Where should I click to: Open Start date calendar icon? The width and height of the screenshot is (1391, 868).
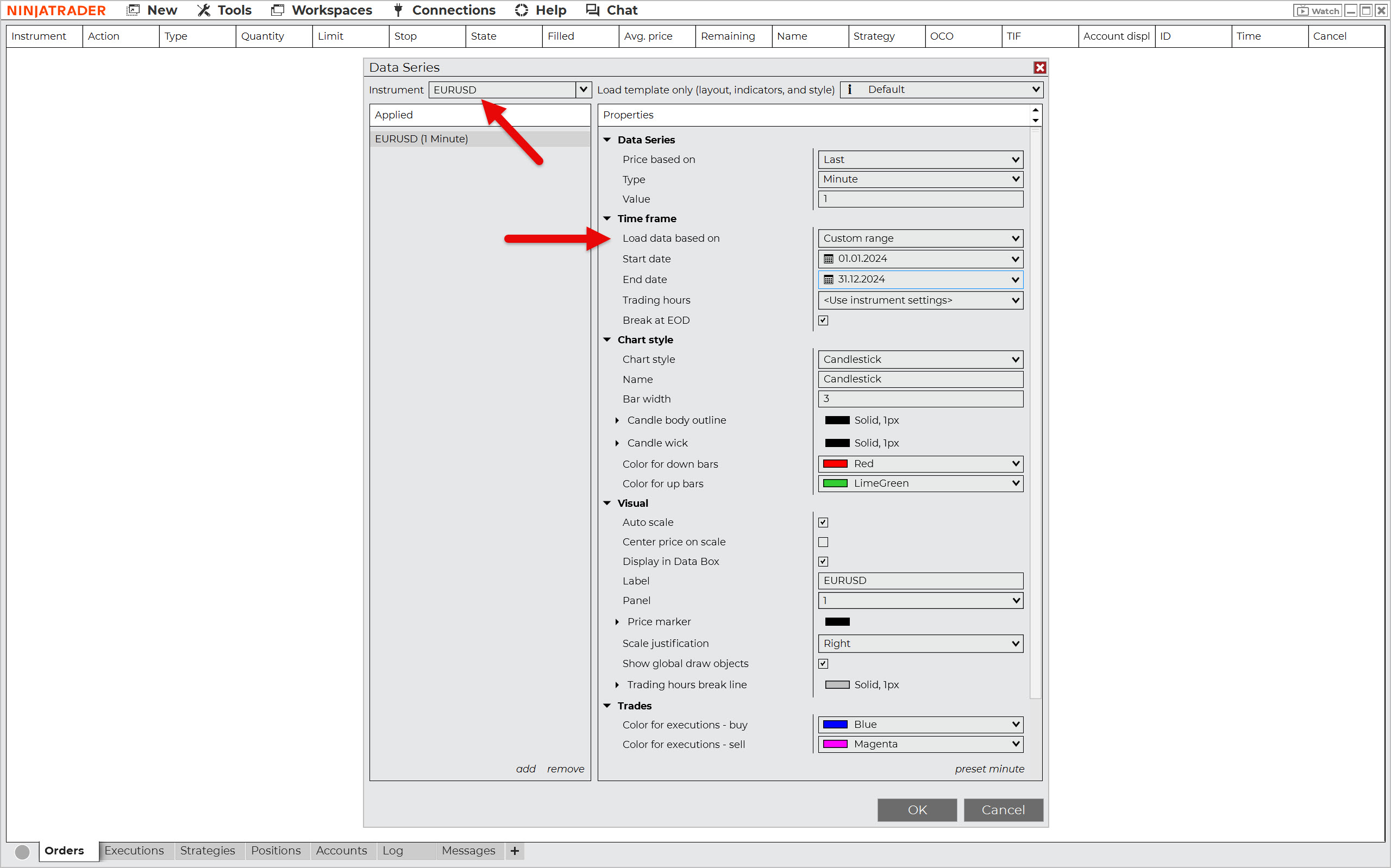829,259
